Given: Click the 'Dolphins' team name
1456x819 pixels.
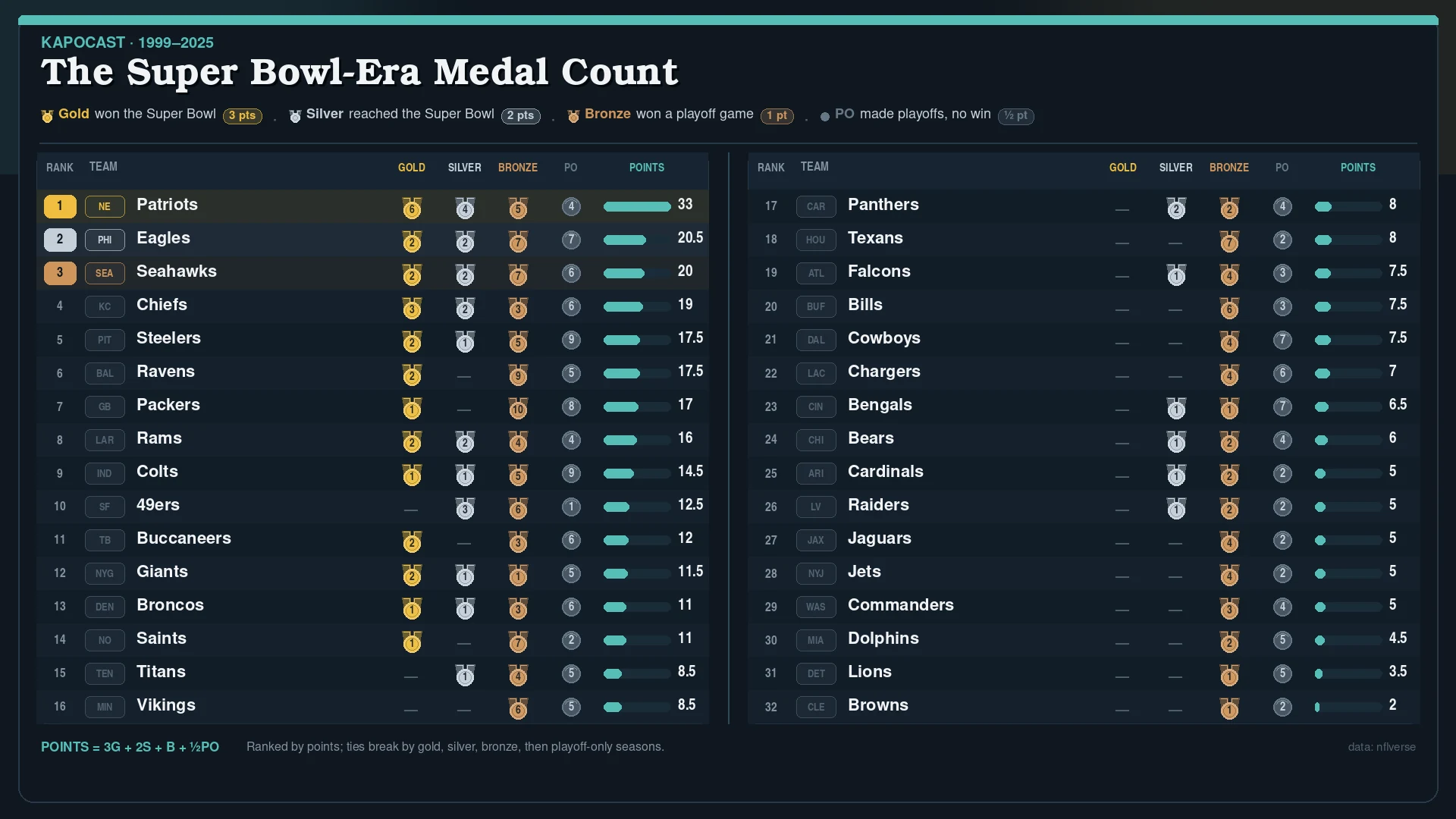Looking at the screenshot, I should [883, 639].
